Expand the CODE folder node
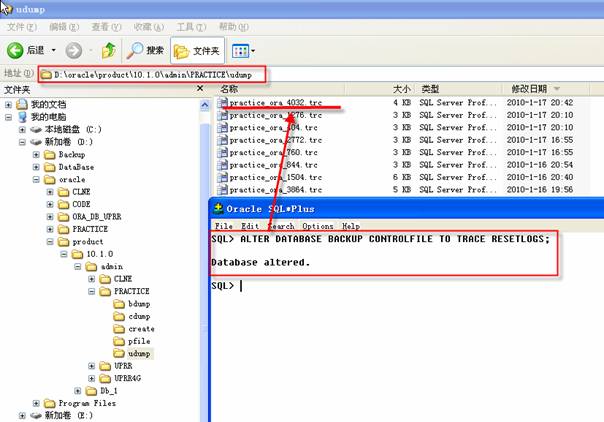Image resolution: width=604 pixels, height=422 pixels. (50, 204)
